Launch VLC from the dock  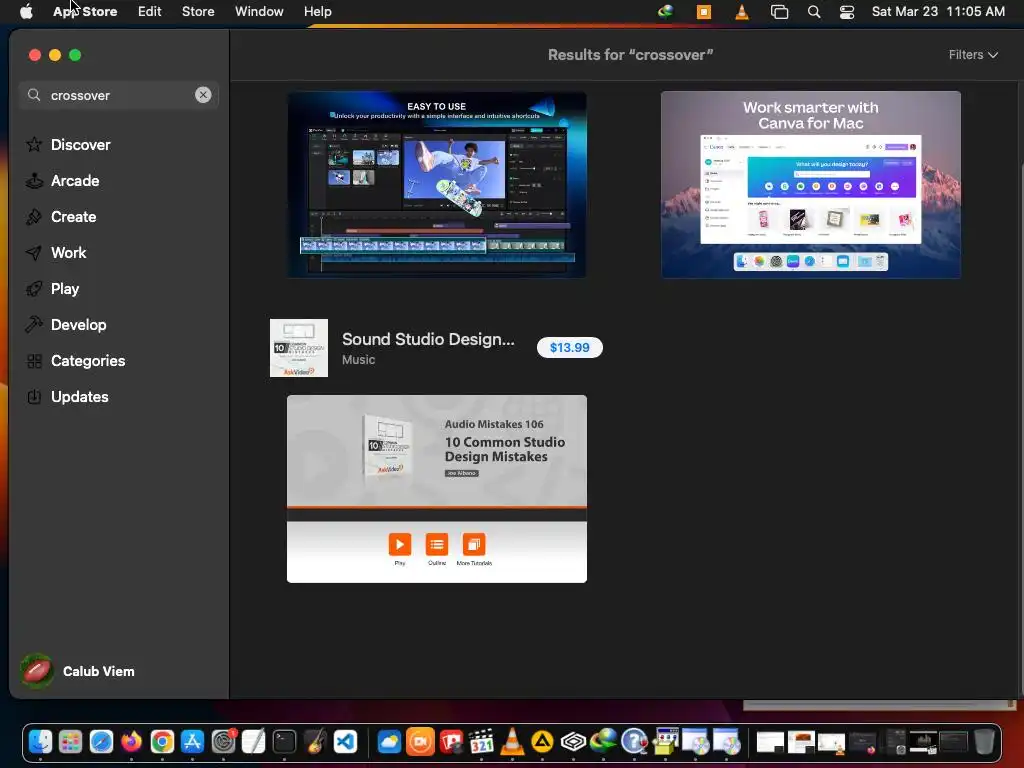point(512,742)
